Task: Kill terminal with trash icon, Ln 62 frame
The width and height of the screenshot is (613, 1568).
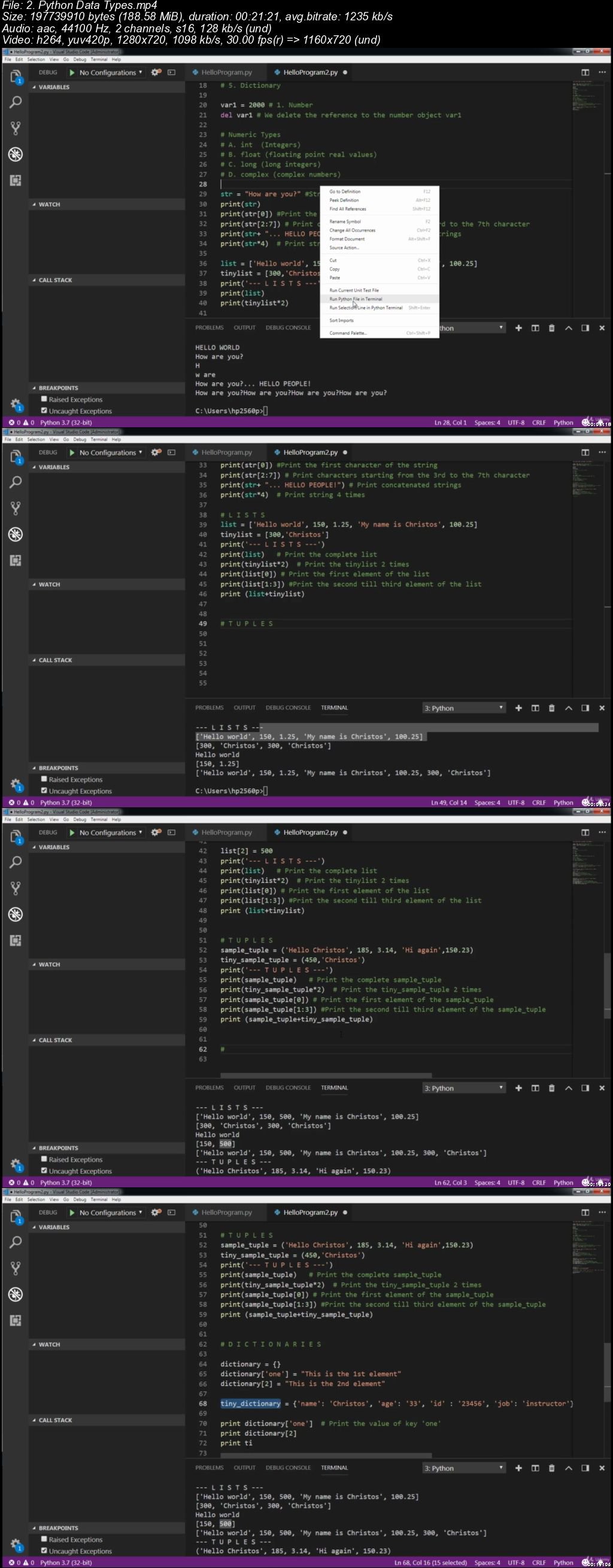Action: click(551, 1088)
